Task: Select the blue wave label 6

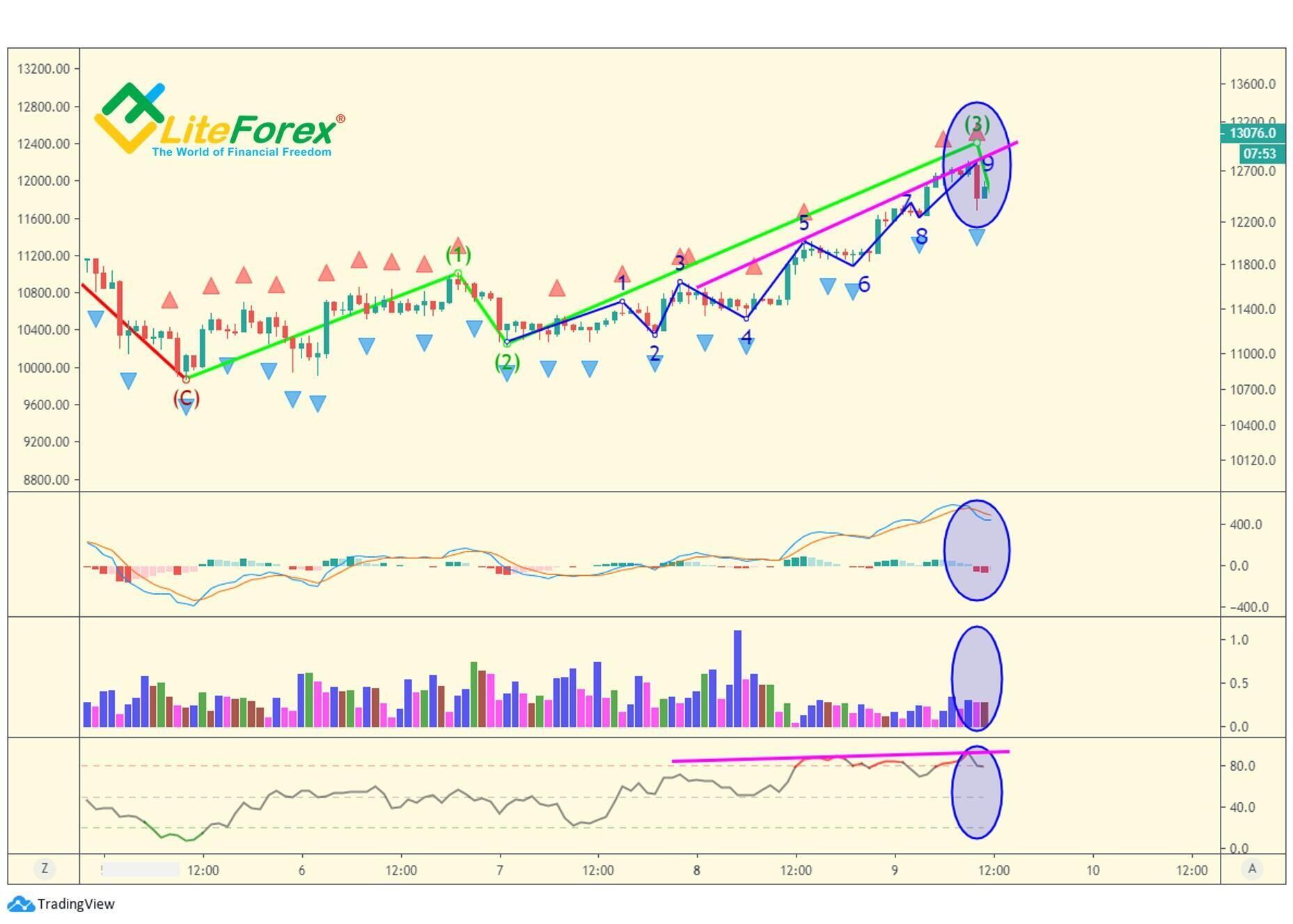Action: [864, 284]
